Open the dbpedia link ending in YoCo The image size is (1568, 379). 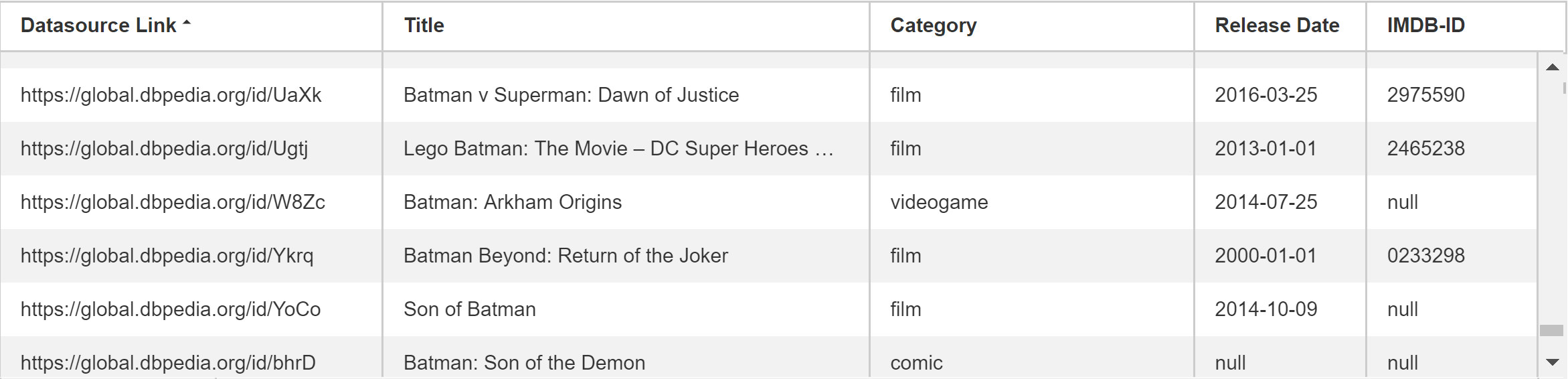(x=171, y=309)
